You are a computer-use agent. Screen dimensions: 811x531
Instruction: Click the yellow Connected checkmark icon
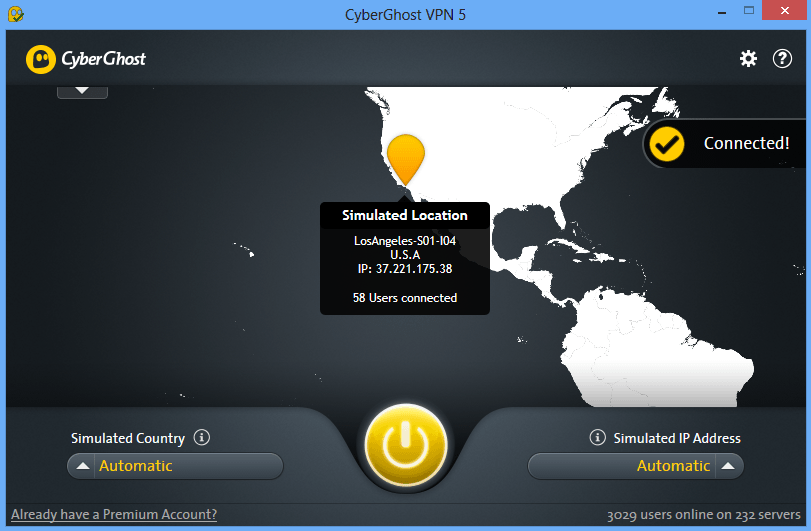(x=667, y=144)
